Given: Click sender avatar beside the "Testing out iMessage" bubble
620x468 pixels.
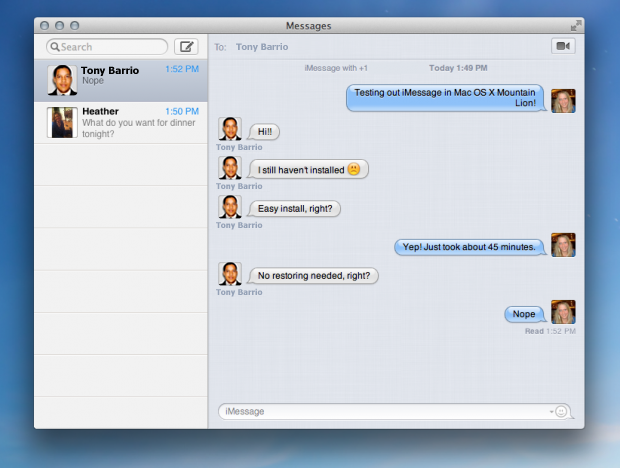Looking at the screenshot, I should pyautogui.click(x=563, y=101).
